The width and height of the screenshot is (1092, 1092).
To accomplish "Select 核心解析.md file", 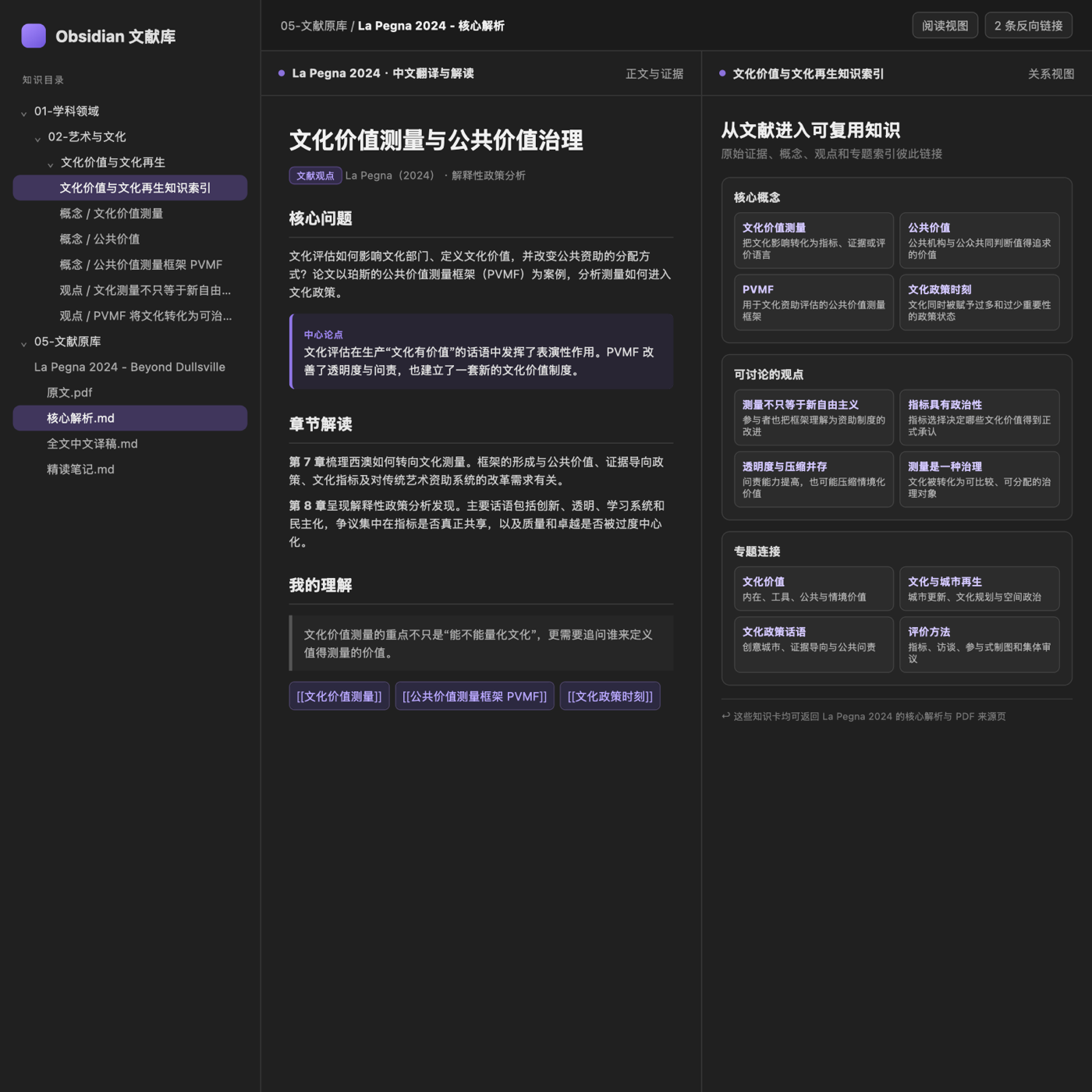I will 130,418.
